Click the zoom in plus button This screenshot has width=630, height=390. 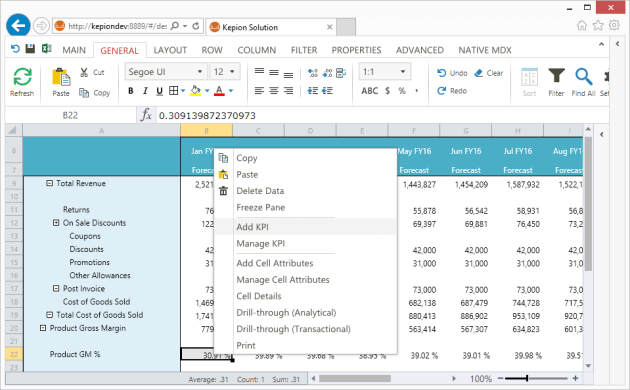[575, 378]
